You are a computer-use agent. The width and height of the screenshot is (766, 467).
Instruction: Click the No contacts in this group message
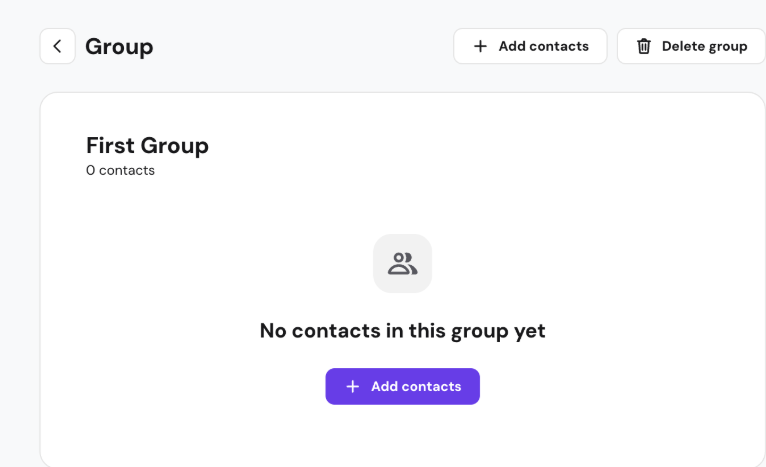tap(402, 330)
